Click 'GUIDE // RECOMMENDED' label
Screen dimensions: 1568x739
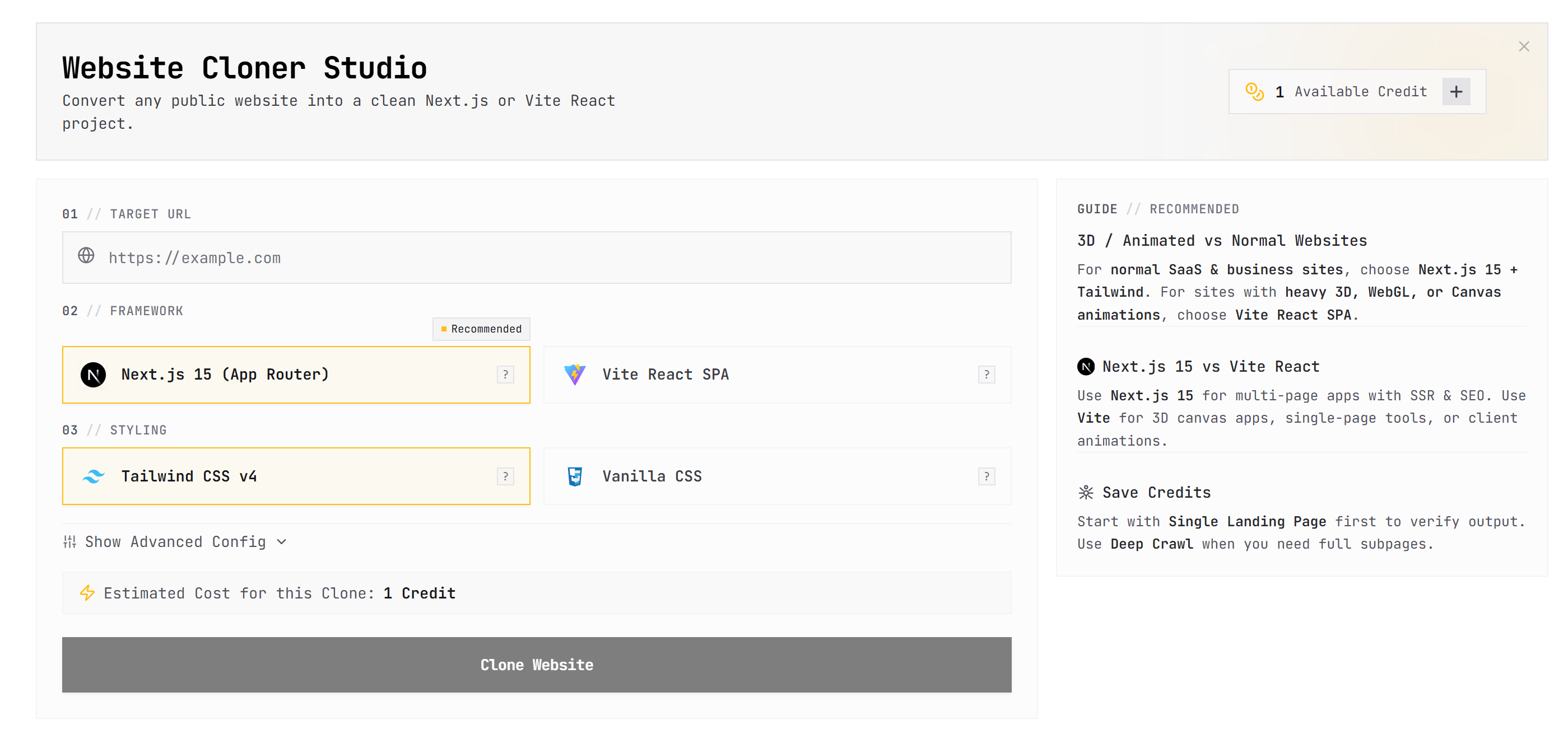point(1158,209)
